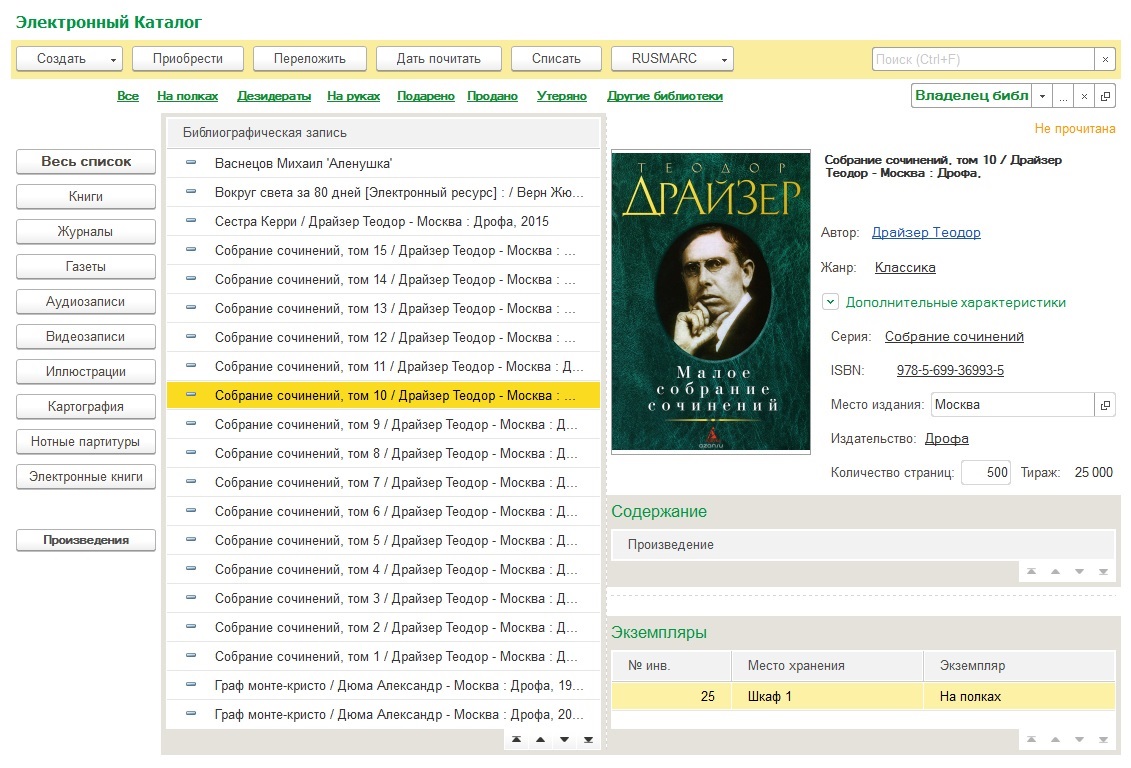Viewport: 1131px width, 768px height.
Task: Click the Количество страниц field with 500
Action: [x=986, y=472]
